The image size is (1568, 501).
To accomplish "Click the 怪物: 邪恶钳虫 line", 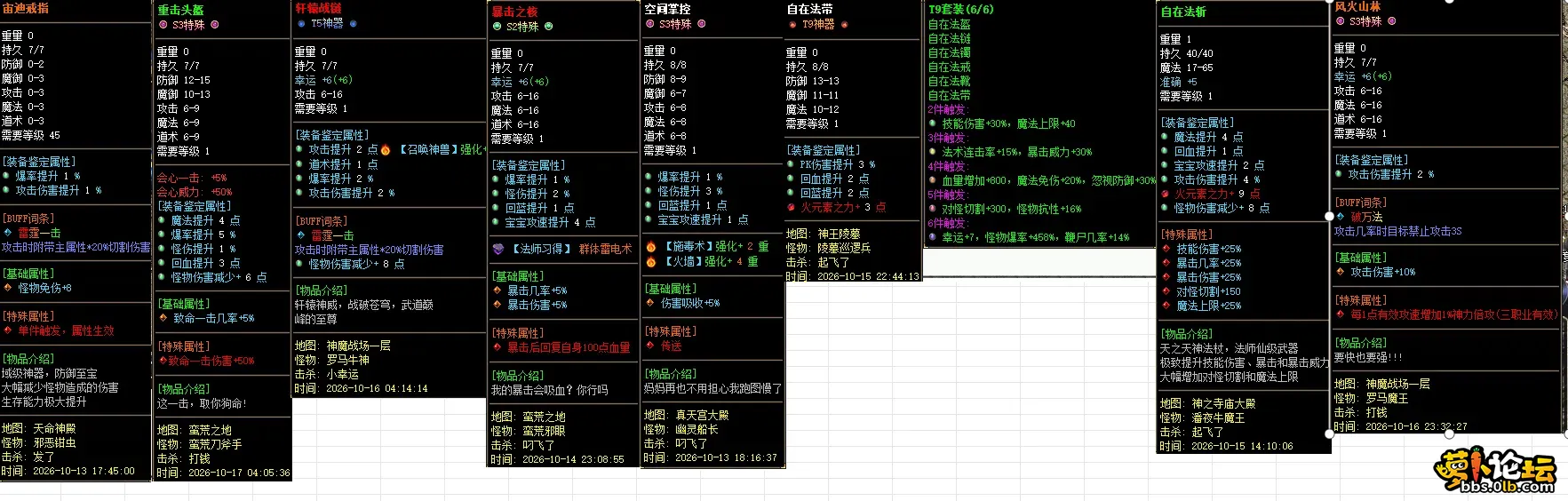I will click(x=39, y=442).
